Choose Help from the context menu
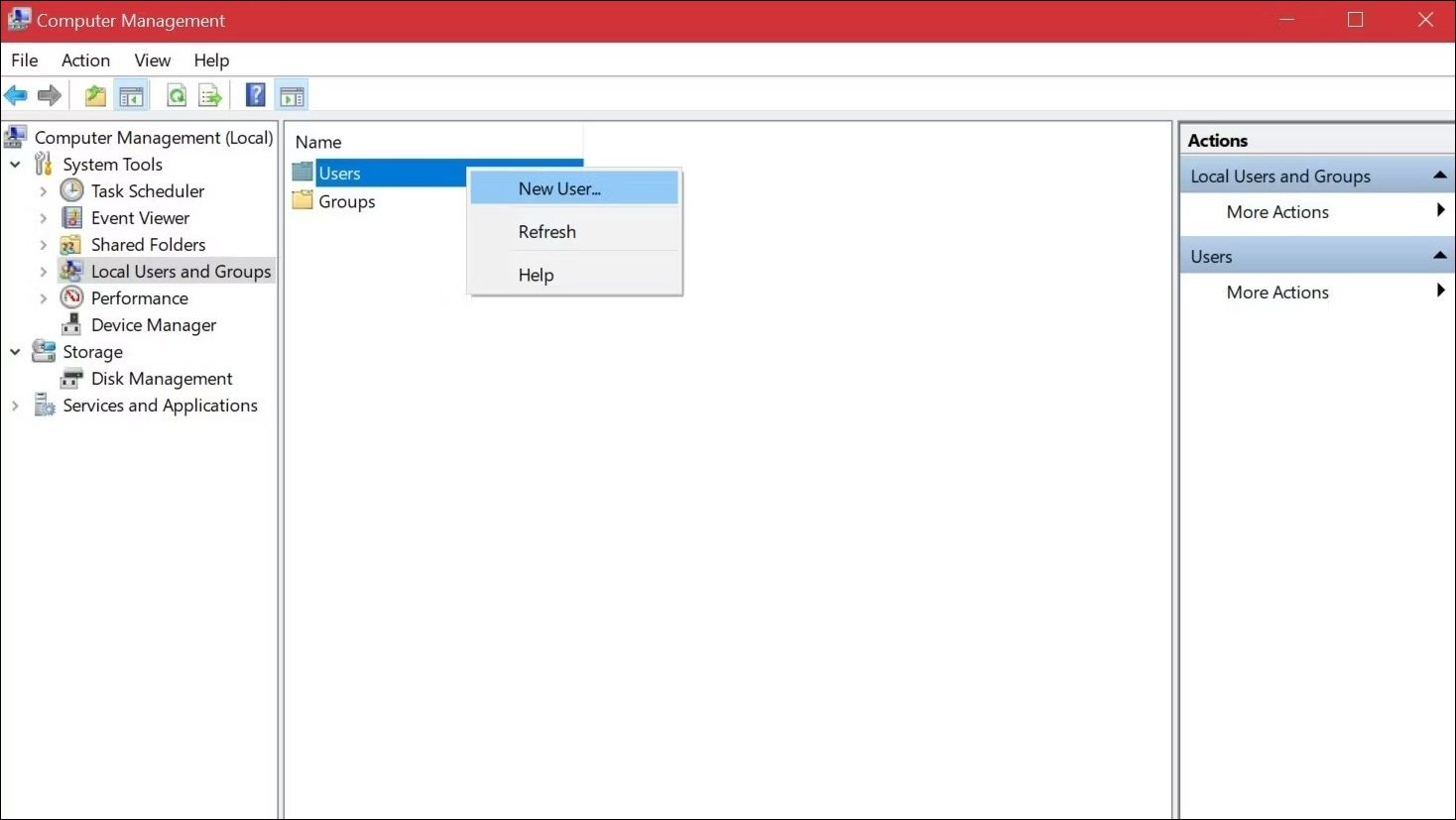The height and width of the screenshot is (820, 1456). pos(574,275)
